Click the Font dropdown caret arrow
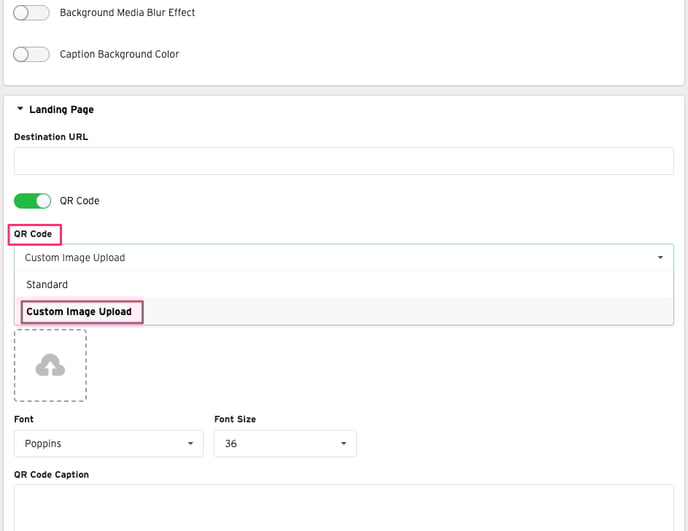Image resolution: width=688 pixels, height=531 pixels. (x=190, y=443)
